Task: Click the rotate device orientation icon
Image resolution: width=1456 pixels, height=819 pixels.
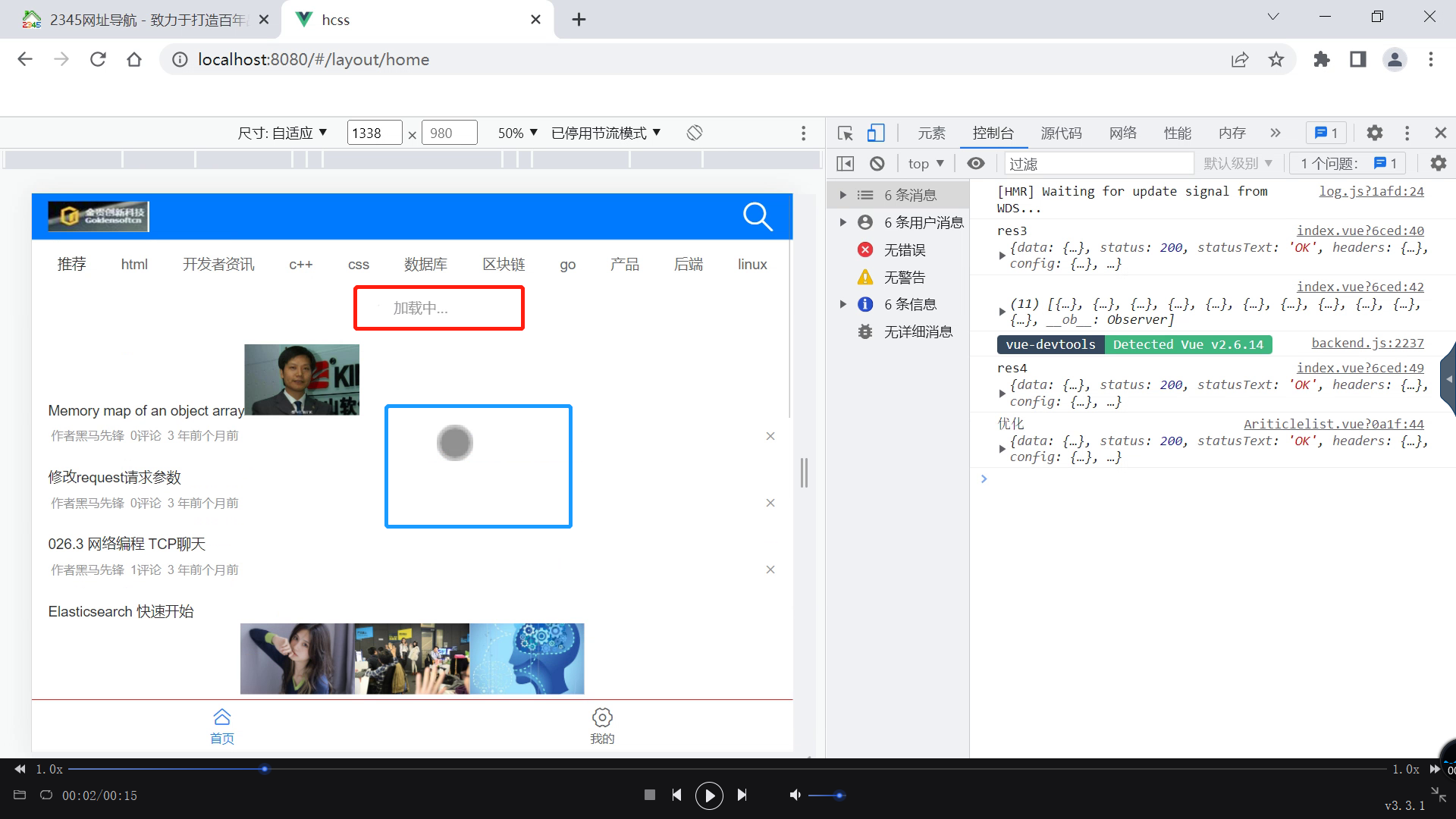Action: 695,133
